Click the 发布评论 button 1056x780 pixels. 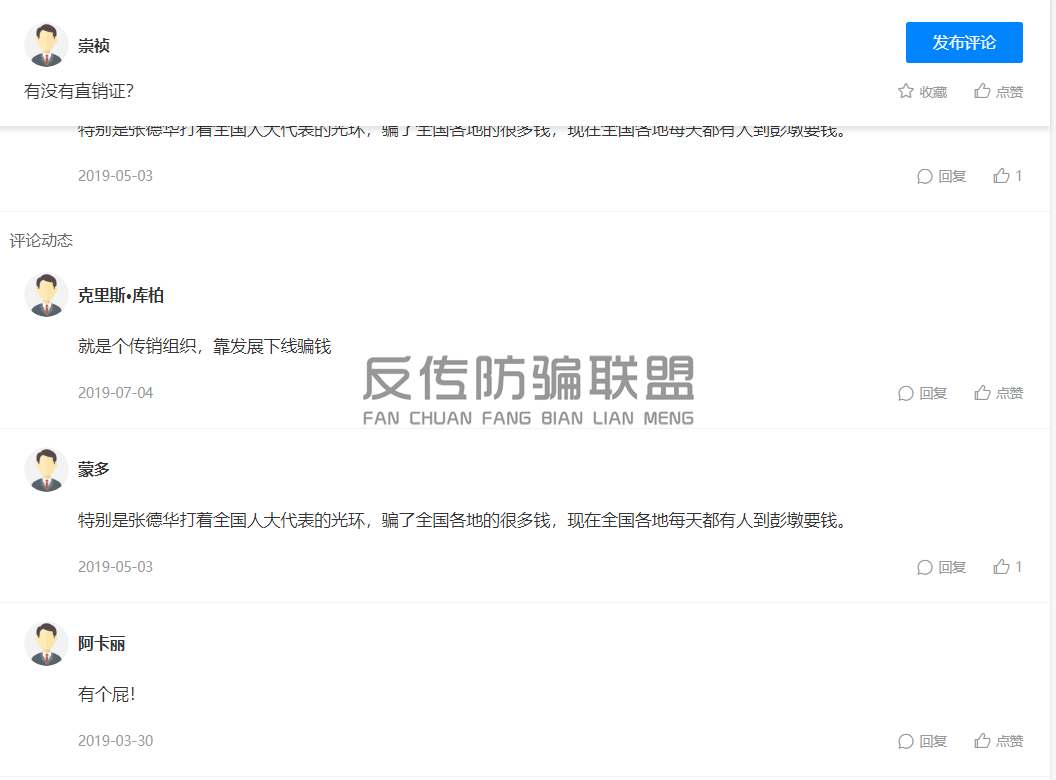tap(964, 43)
